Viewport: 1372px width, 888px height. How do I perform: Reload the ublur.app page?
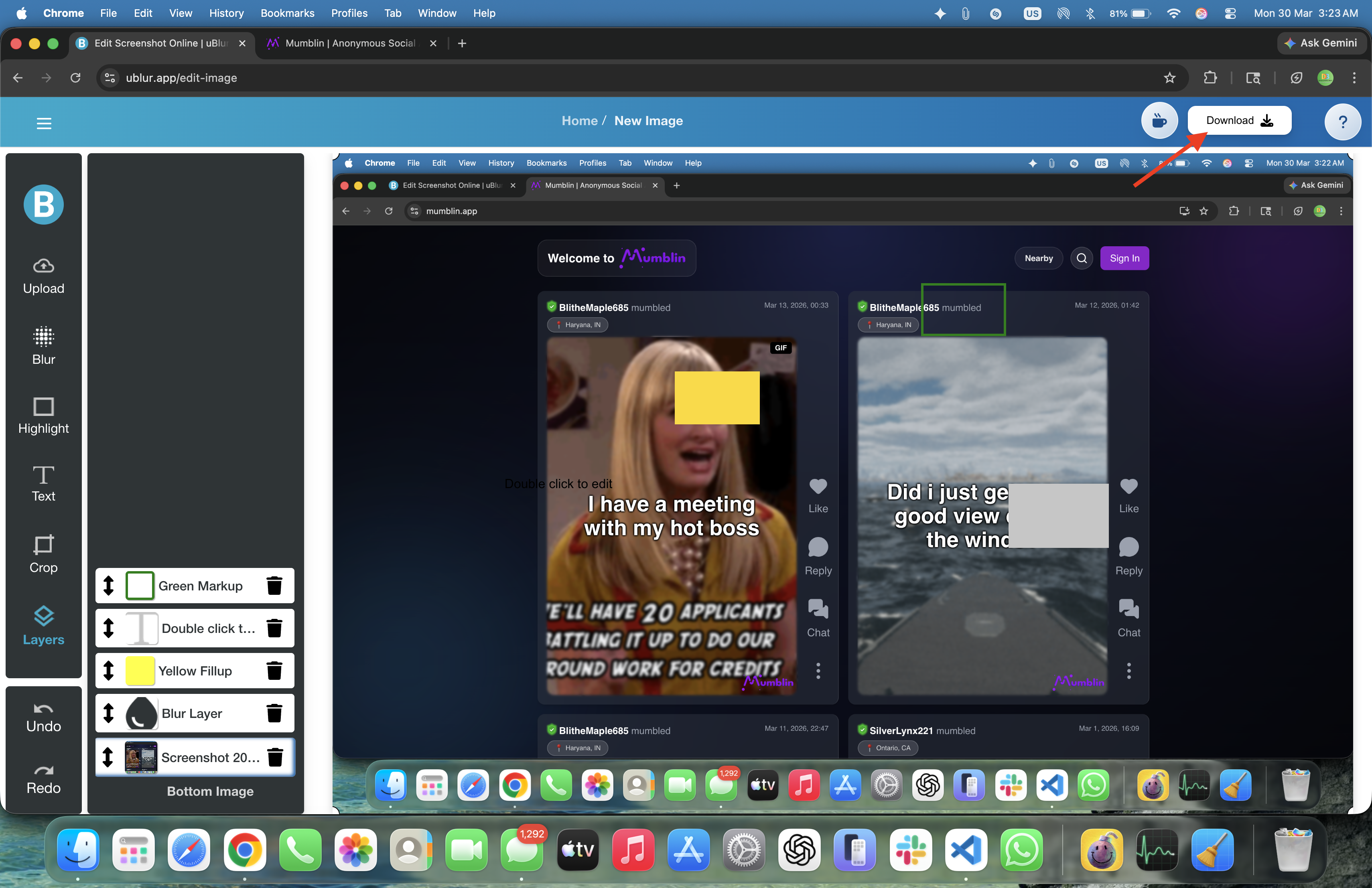[x=75, y=78]
